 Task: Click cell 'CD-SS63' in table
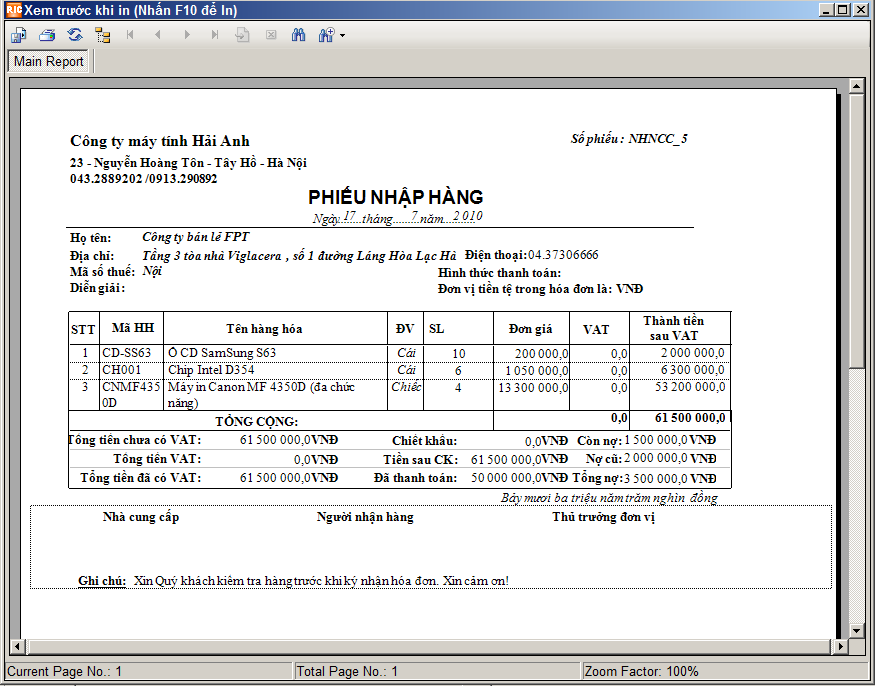127,353
